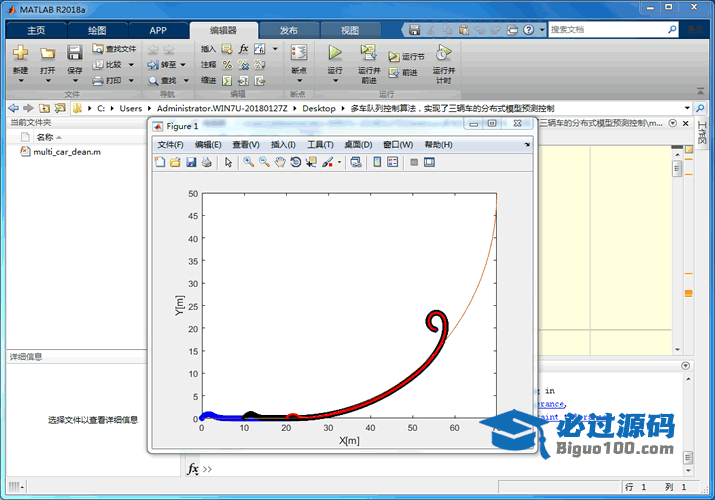The height and width of the screenshot is (500, 715).
Task: Click the Find (查找) magnifier icon
Action: 153,81
